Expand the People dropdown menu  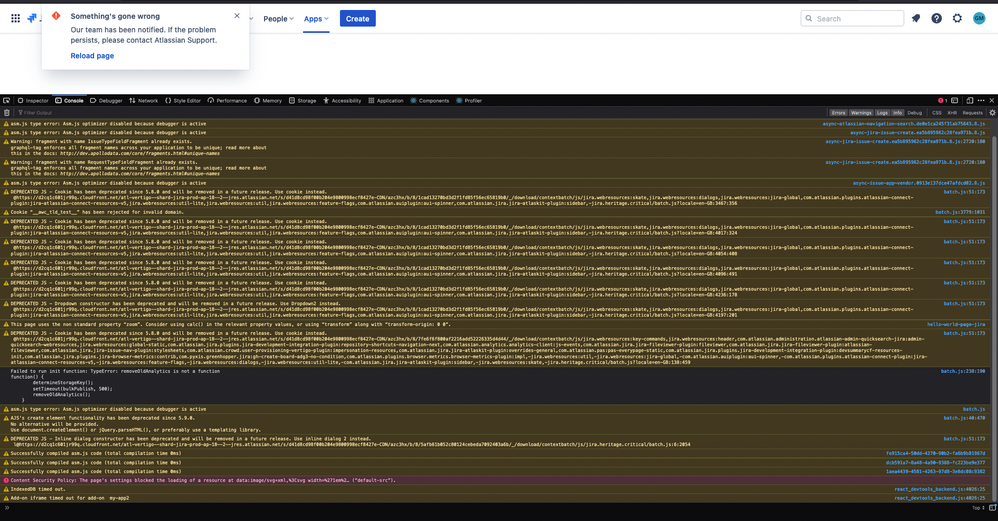[278, 18]
